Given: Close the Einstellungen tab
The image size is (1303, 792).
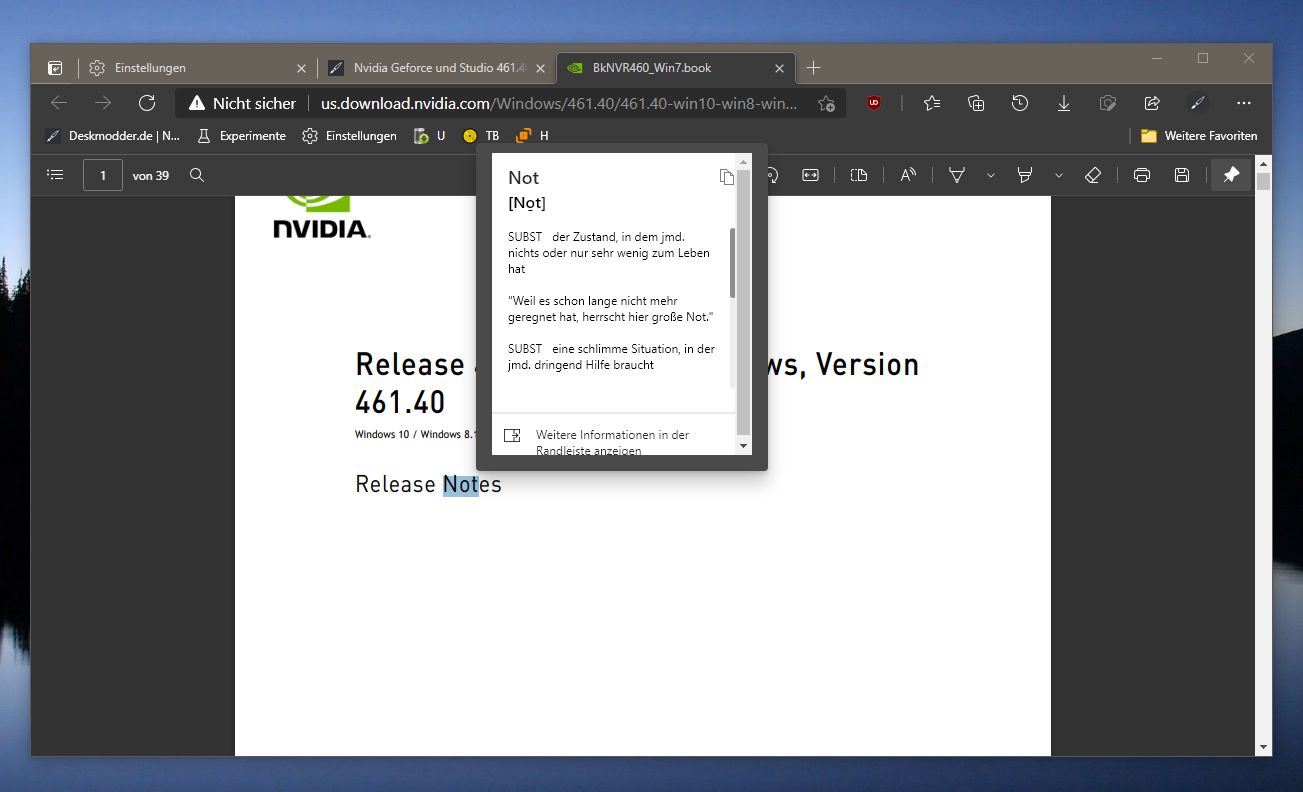Looking at the screenshot, I should click(301, 68).
